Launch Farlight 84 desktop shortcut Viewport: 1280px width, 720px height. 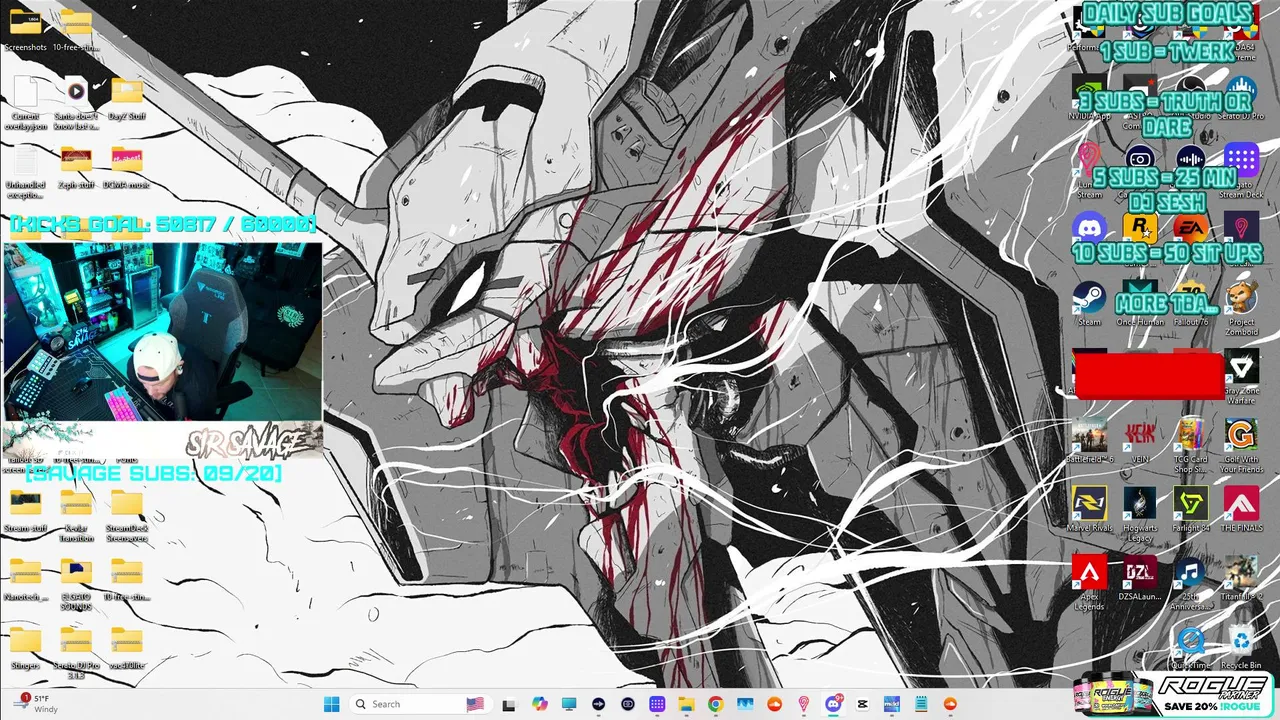pyautogui.click(x=1190, y=510)
